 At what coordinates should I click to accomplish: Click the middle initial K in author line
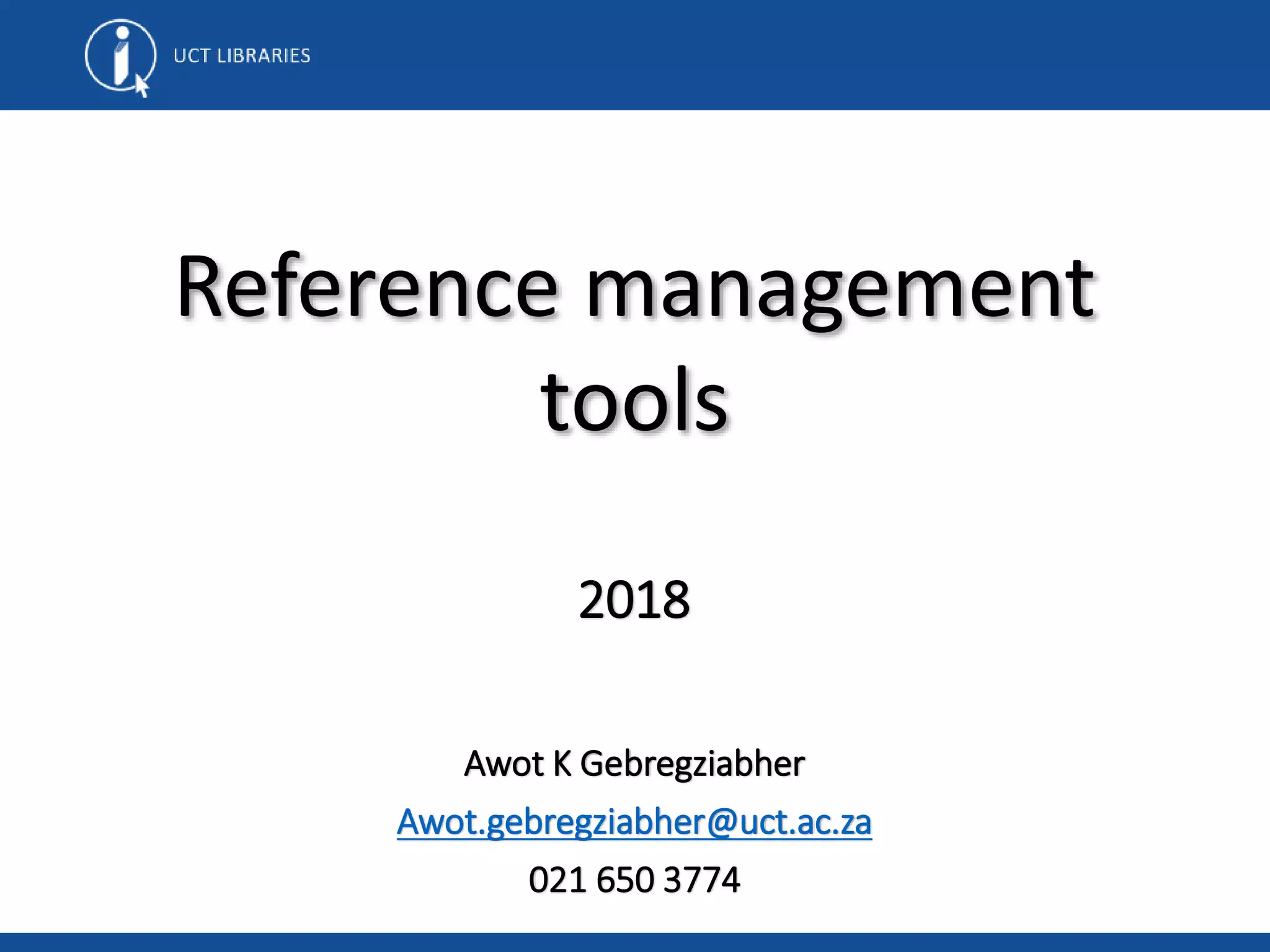[562, 764]
